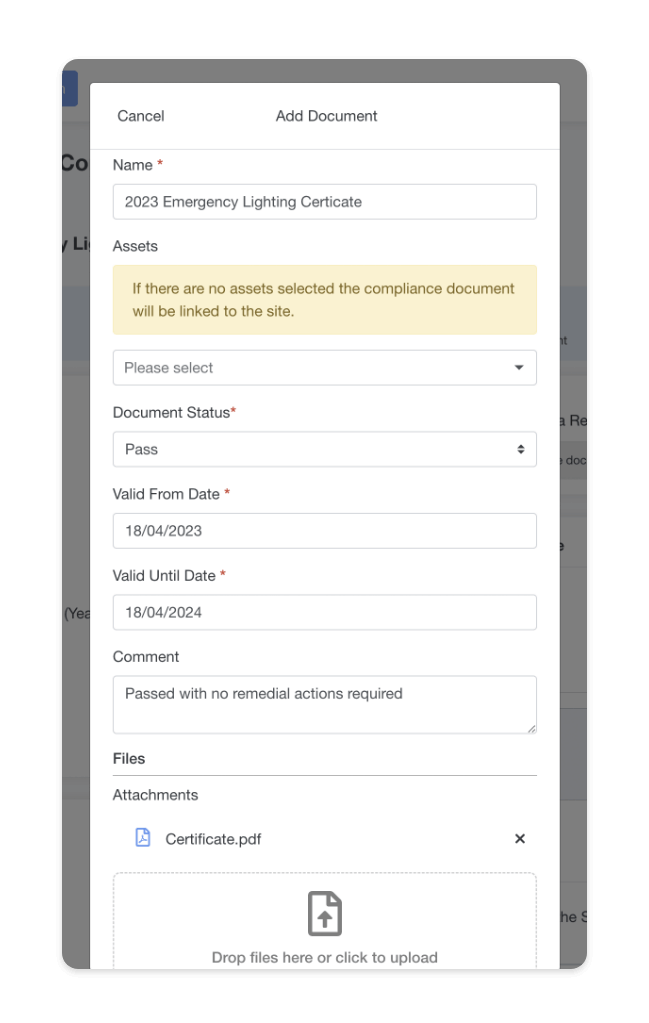Open the Certificate.pdf attachment link
The height and width of the screenshot is (1023, 649).
coord(213,839)
